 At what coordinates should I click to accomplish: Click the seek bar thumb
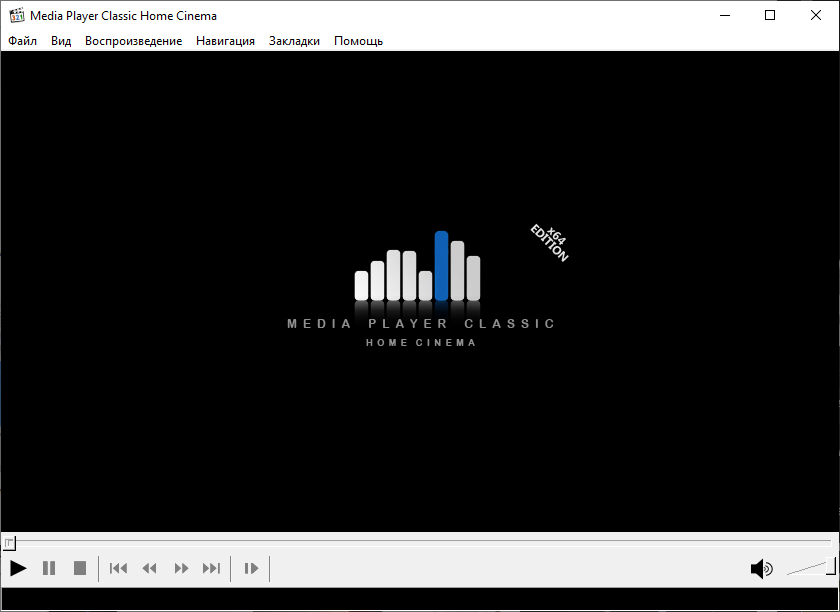(x=10, y=543)
